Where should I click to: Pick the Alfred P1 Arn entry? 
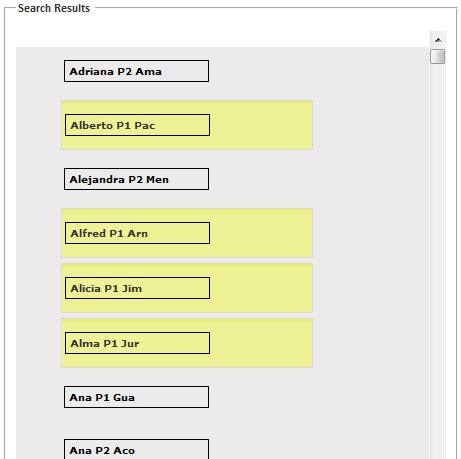[x=137, y=233]
